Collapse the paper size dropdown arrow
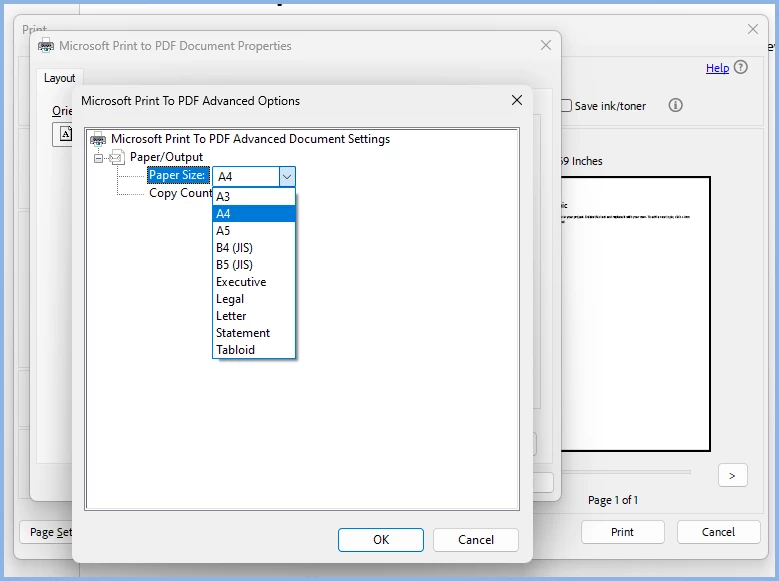This screenshot has width=779, height=581. pos(287,176)
